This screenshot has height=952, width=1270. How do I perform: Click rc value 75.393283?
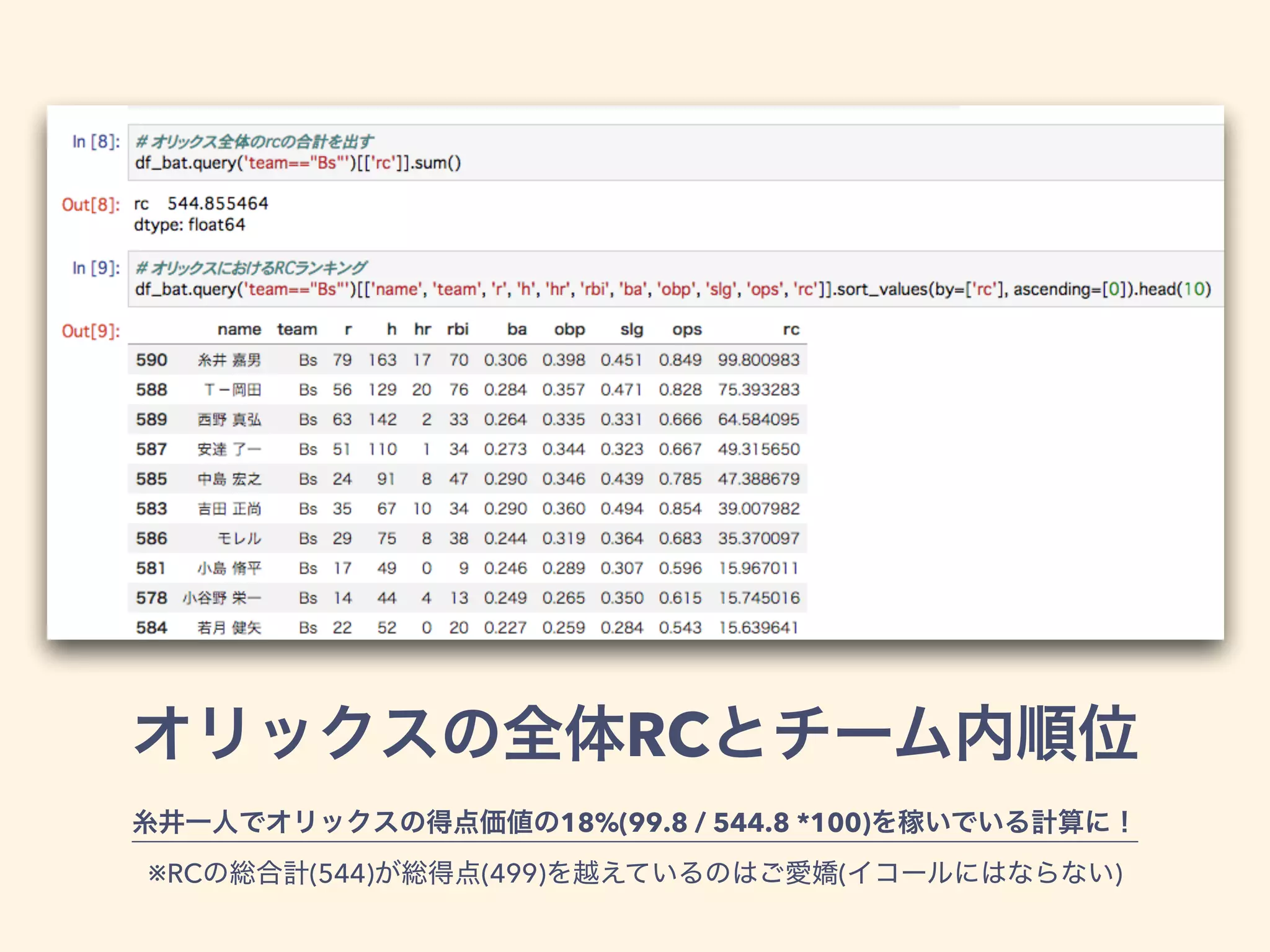[x=759, y=389]
